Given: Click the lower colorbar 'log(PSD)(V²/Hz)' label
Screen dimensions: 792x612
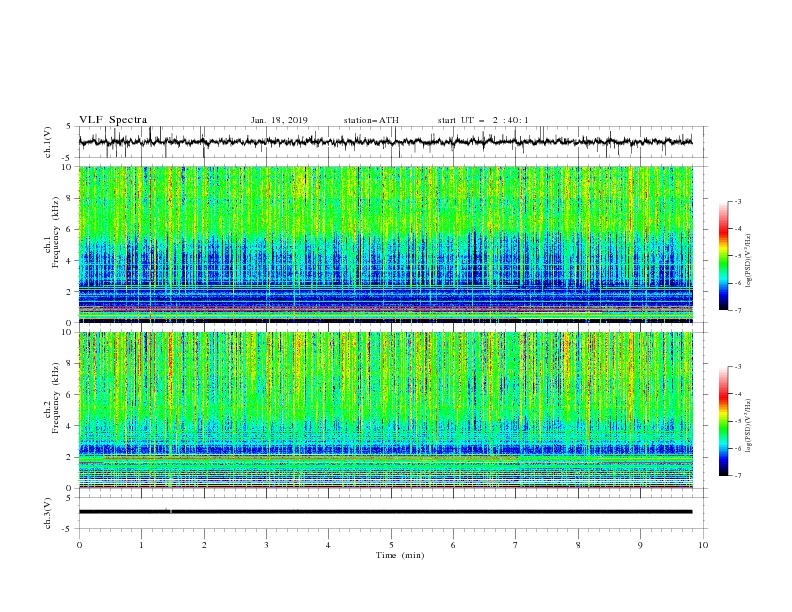Looking at the screenshot, I should pos(748,425).
